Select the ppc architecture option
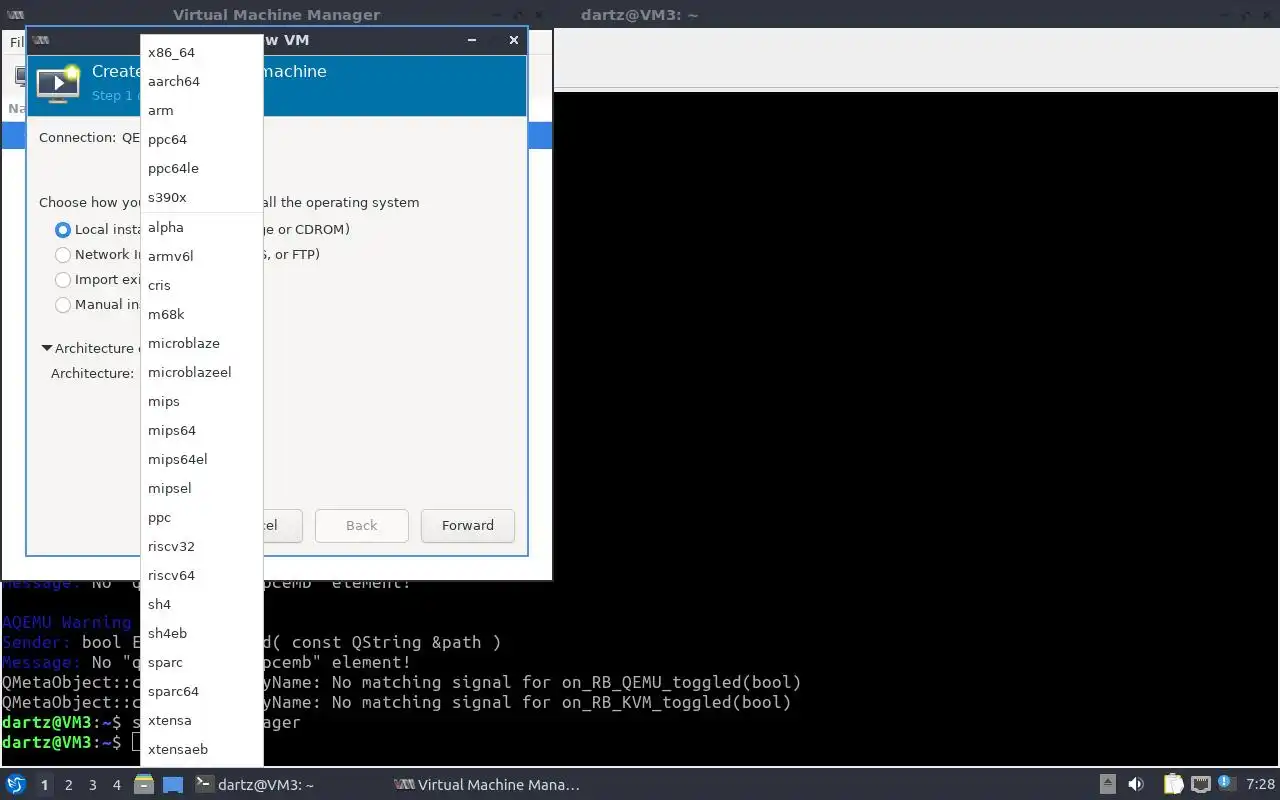The image size is (1280, 800). click(x=202, y=517)
